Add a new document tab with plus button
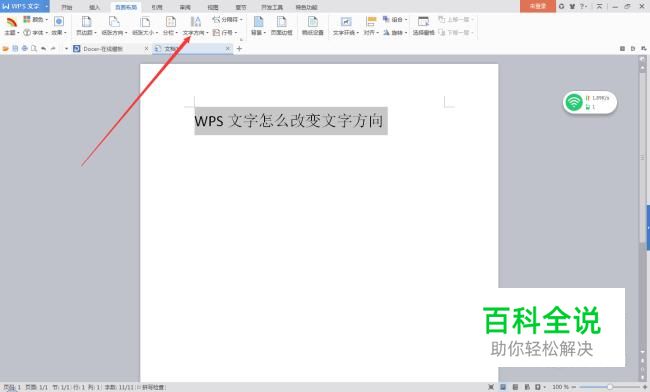 (239, 49)
